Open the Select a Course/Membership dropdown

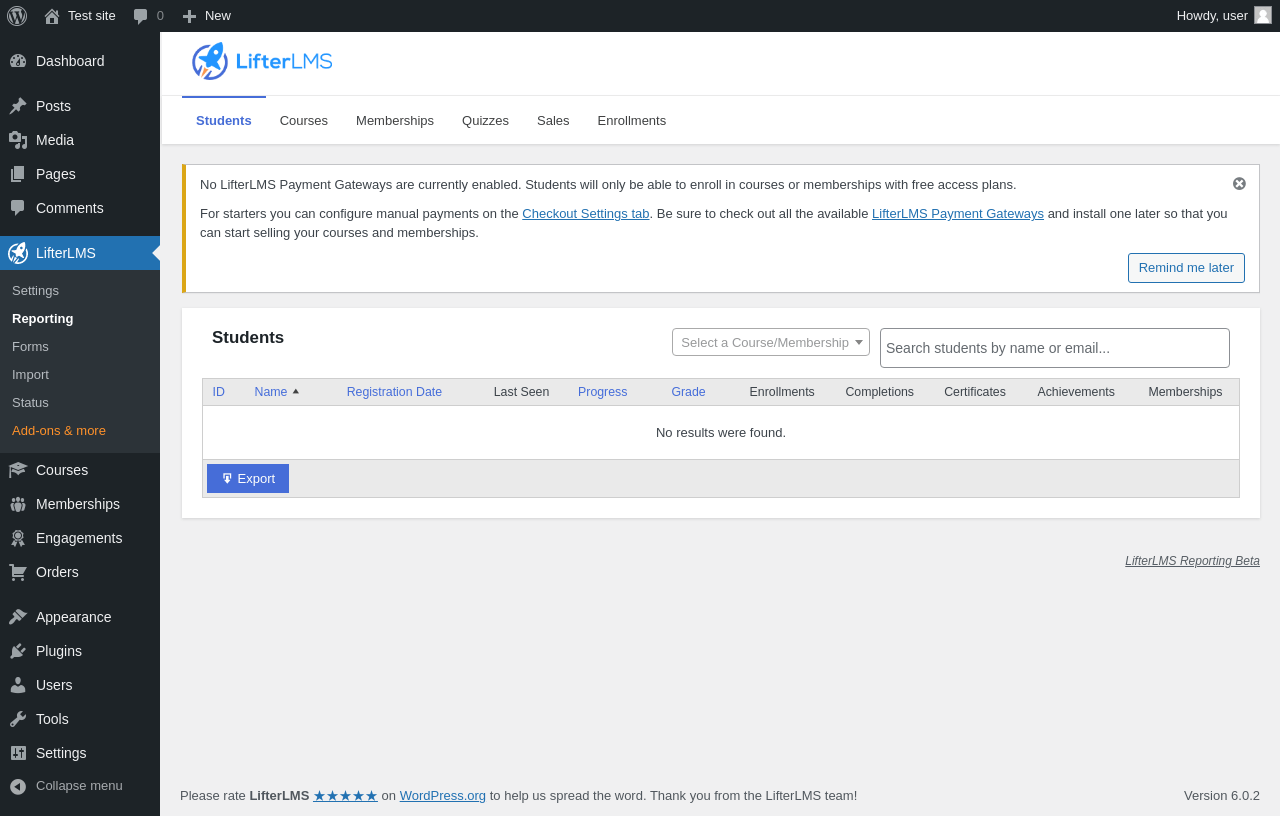pyautogui.click(x=771, y=342)
